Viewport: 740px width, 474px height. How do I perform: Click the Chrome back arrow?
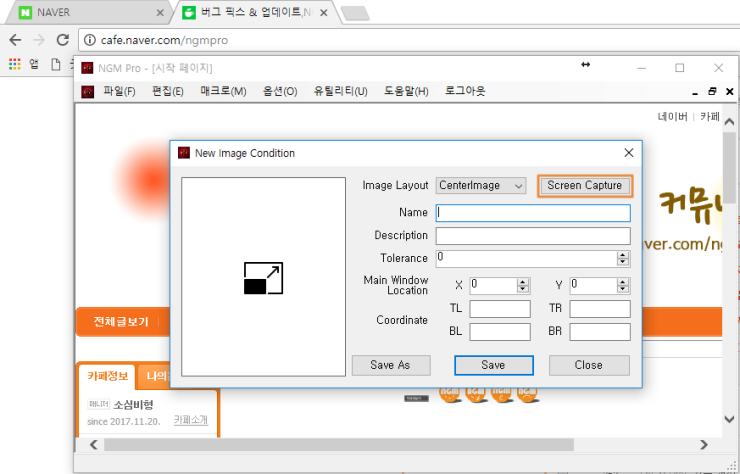coord(15,40)
